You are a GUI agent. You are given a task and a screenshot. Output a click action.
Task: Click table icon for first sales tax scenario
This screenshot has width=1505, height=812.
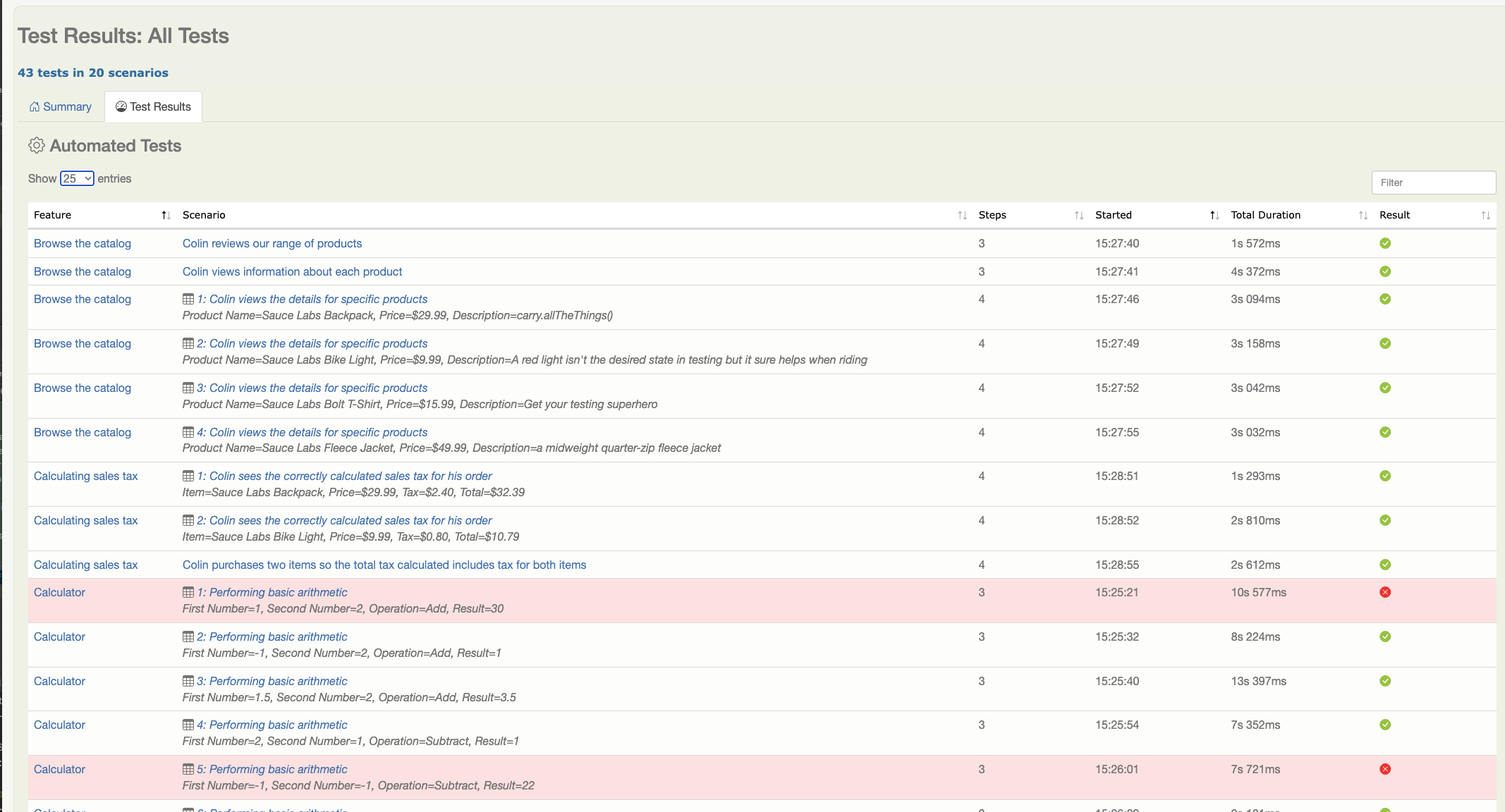(x=188, y=476)
